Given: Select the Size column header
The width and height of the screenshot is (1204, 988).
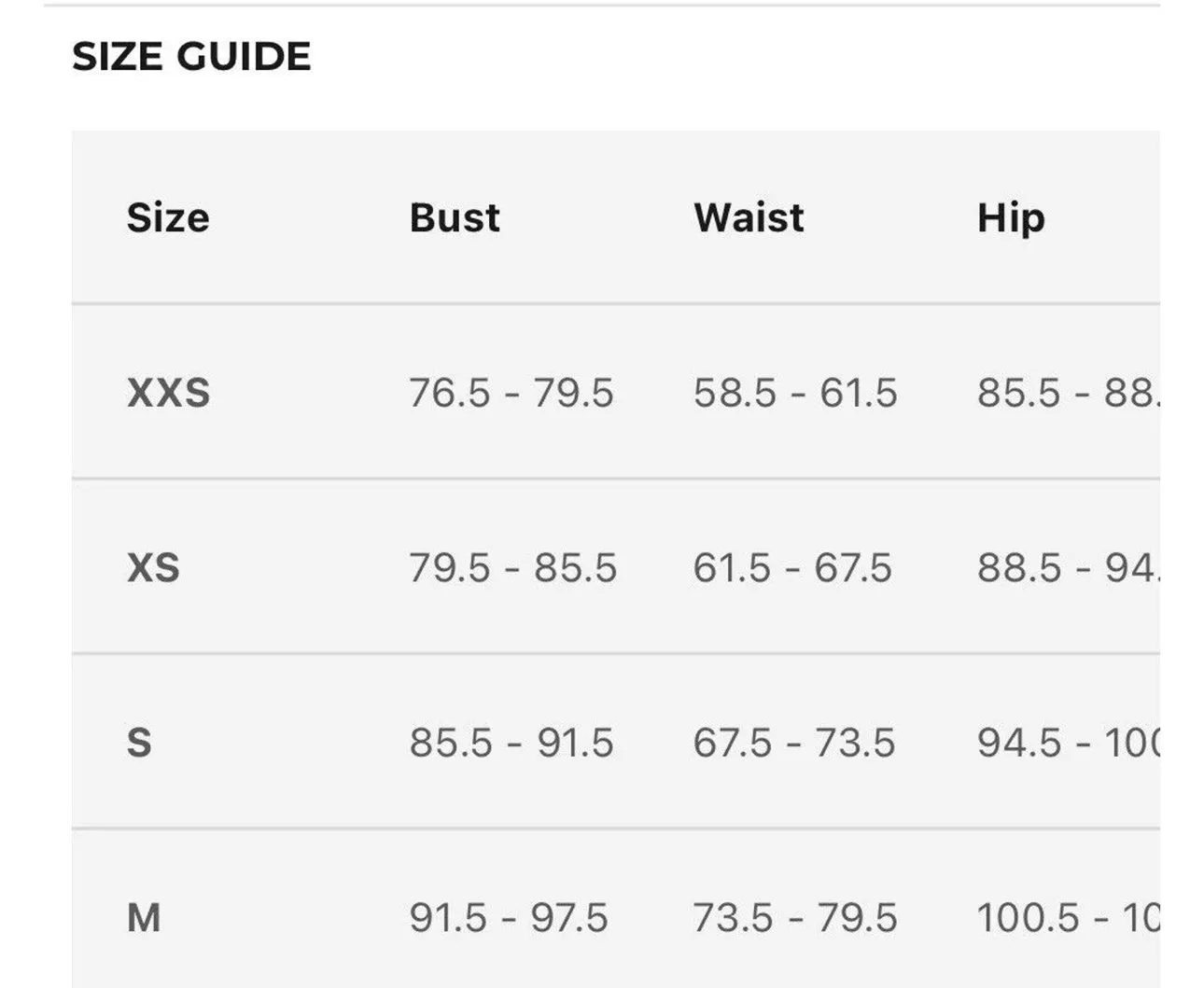Looking at the screenshot, I should pyautogui.click(x=168, y=218).
